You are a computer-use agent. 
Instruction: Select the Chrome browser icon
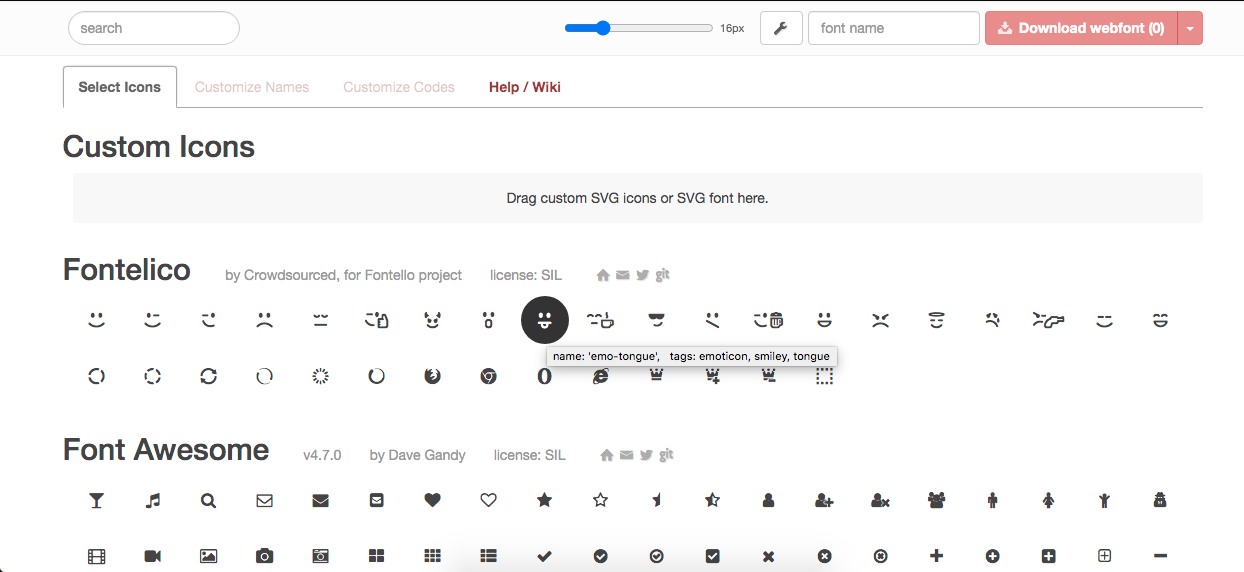(x=489, y=376)
